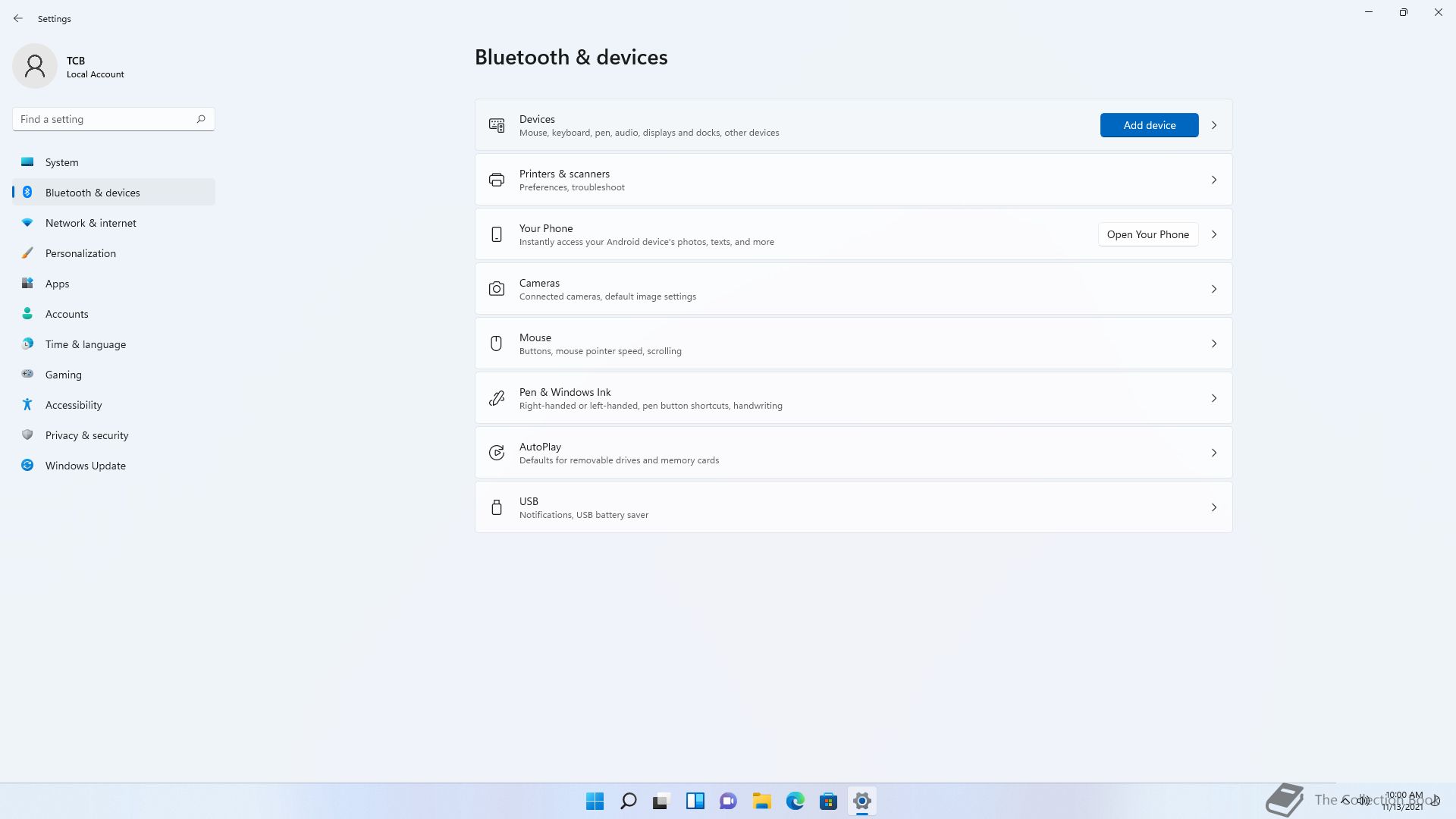Click the Devices keyboard icon

[497, 125]
